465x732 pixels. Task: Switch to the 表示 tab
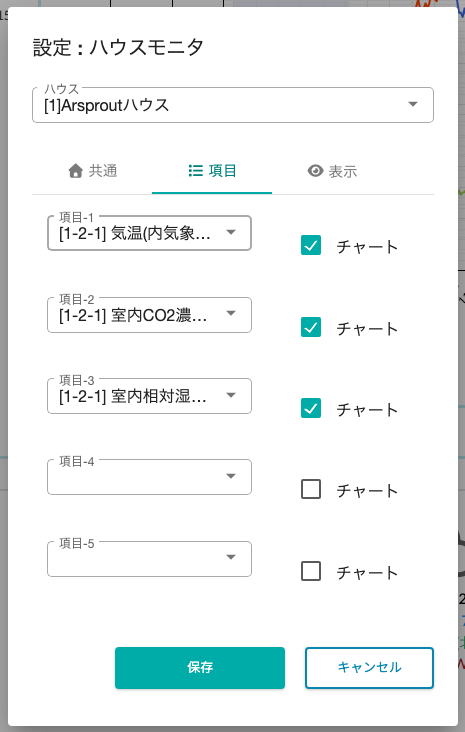332,171
